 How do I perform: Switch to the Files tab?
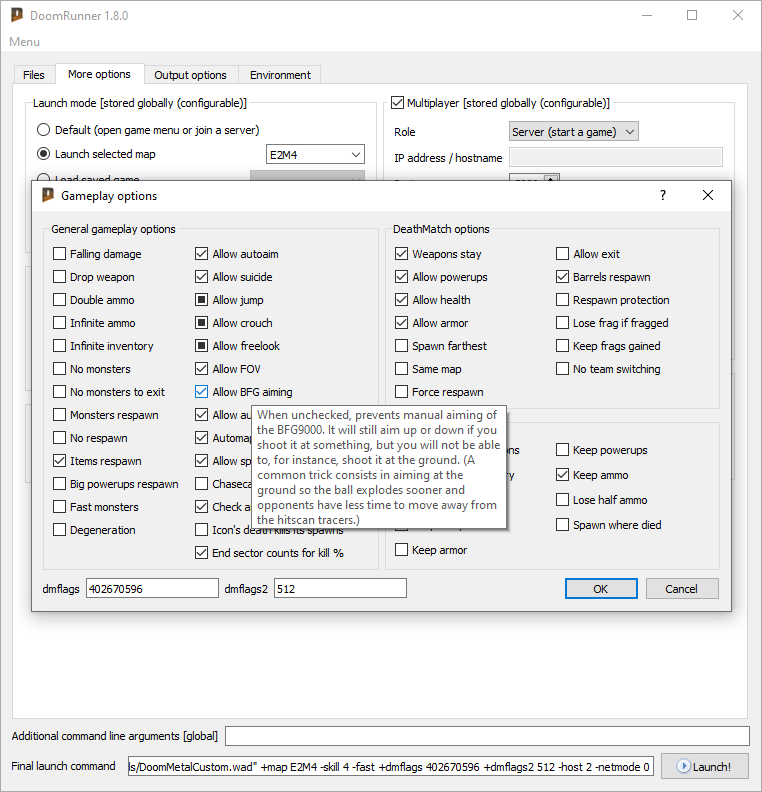[34, 75]
